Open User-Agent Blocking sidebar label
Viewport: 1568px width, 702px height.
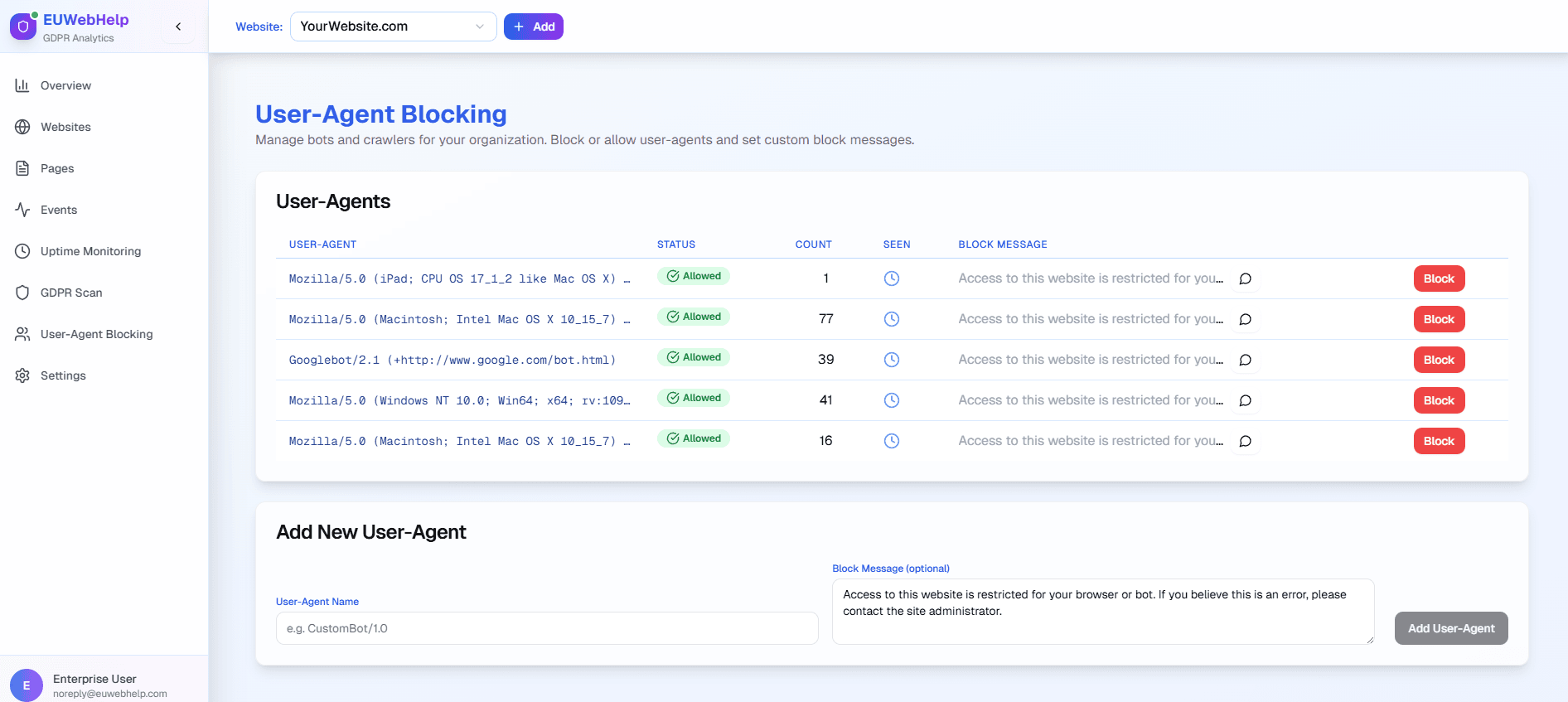point(96,334)
